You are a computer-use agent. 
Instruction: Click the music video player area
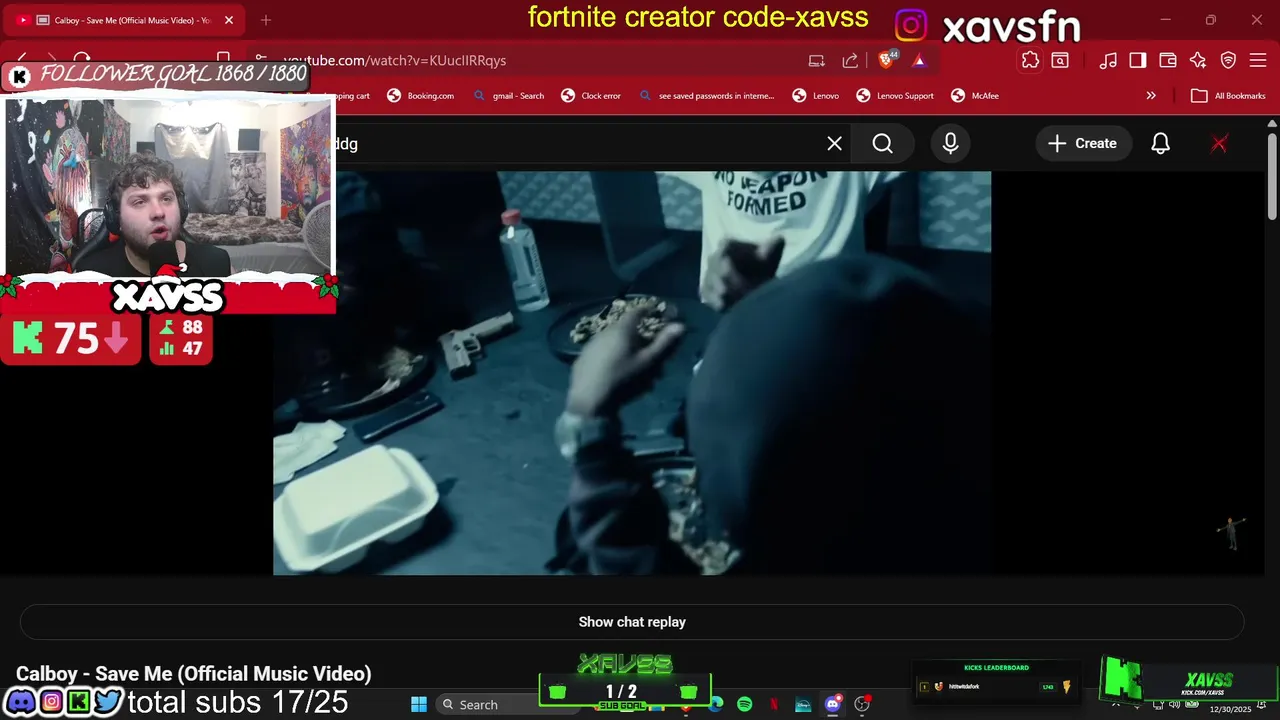click(x=632, y=373)
